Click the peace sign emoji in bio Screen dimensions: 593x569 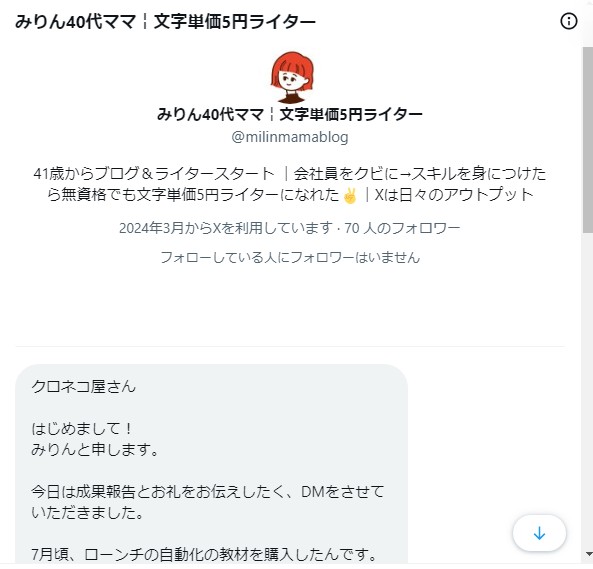[349, 195]
